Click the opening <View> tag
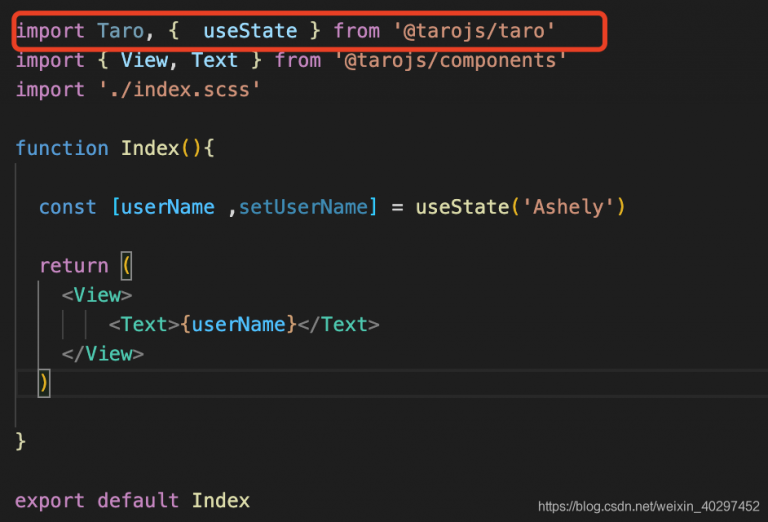 97,295
